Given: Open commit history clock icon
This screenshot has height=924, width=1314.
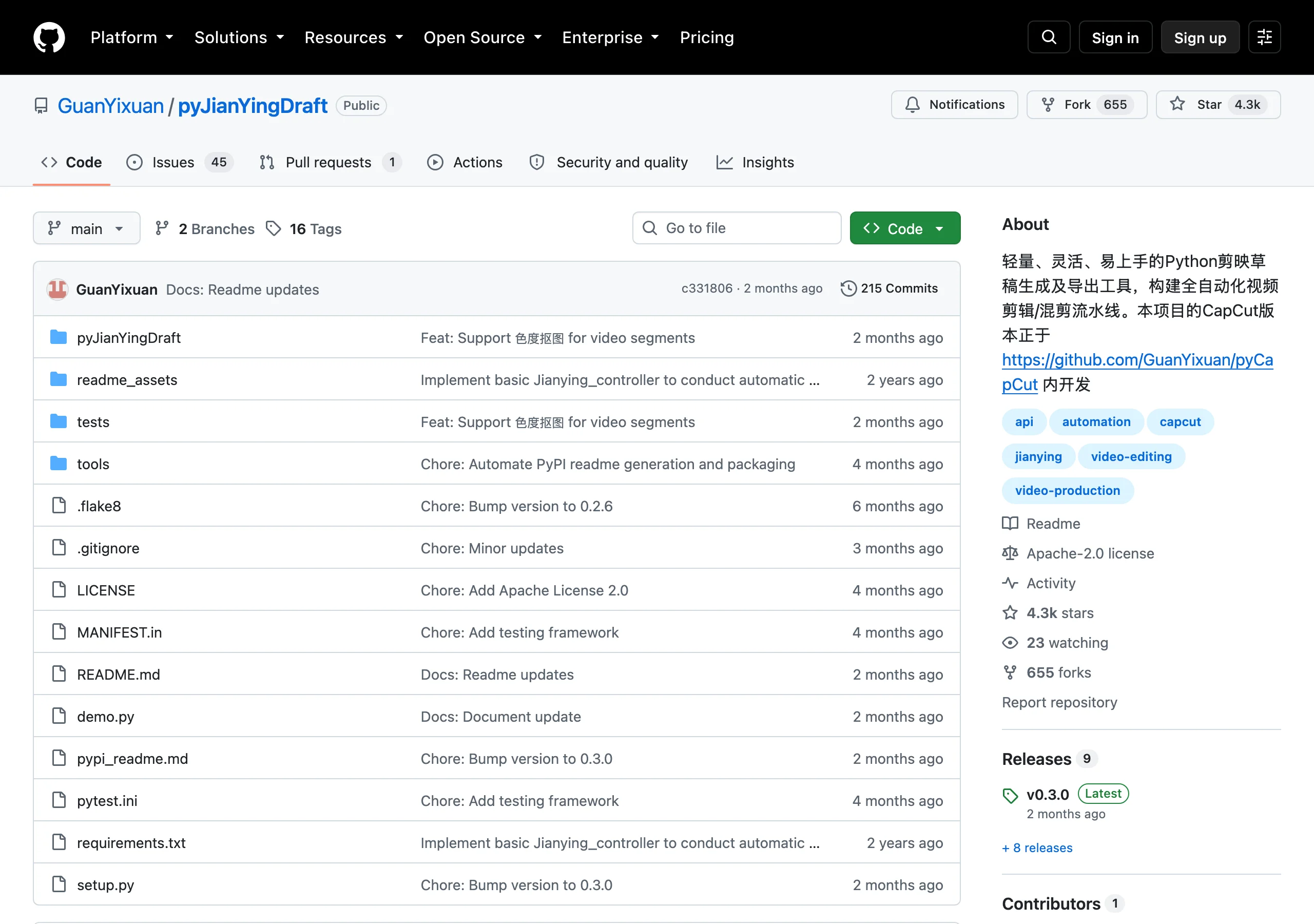Looking at the screenshot, I should tap(848, 288).
